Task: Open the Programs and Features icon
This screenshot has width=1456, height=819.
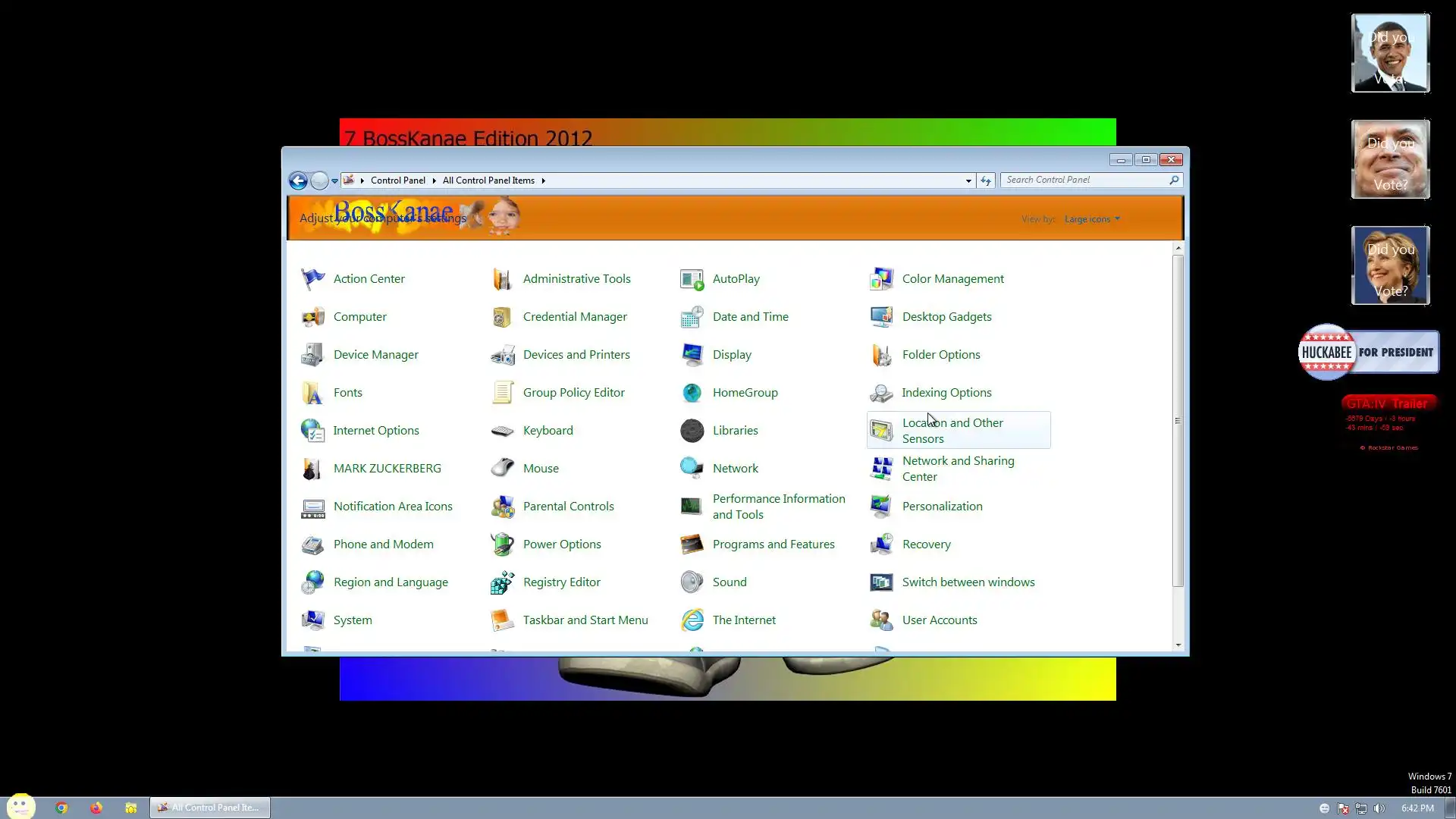Action: (x=692, y=544)
